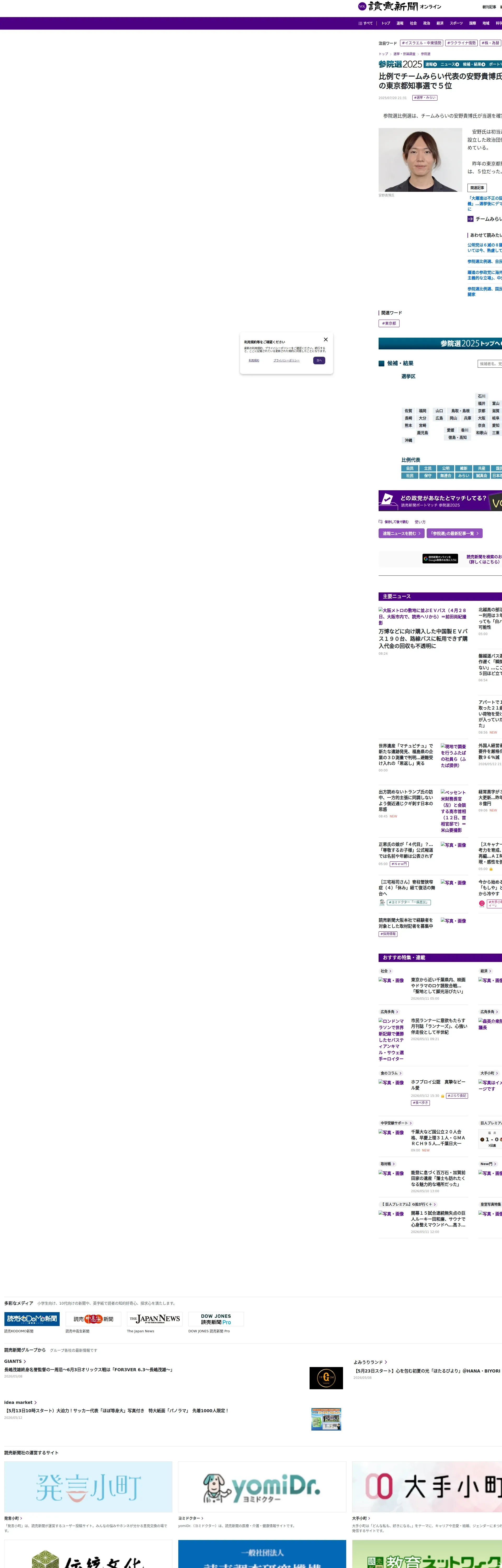The image size is (502, 1568).
Task: Click the #イスラエル・中東情勢 tag
Action: click(421, 43)
